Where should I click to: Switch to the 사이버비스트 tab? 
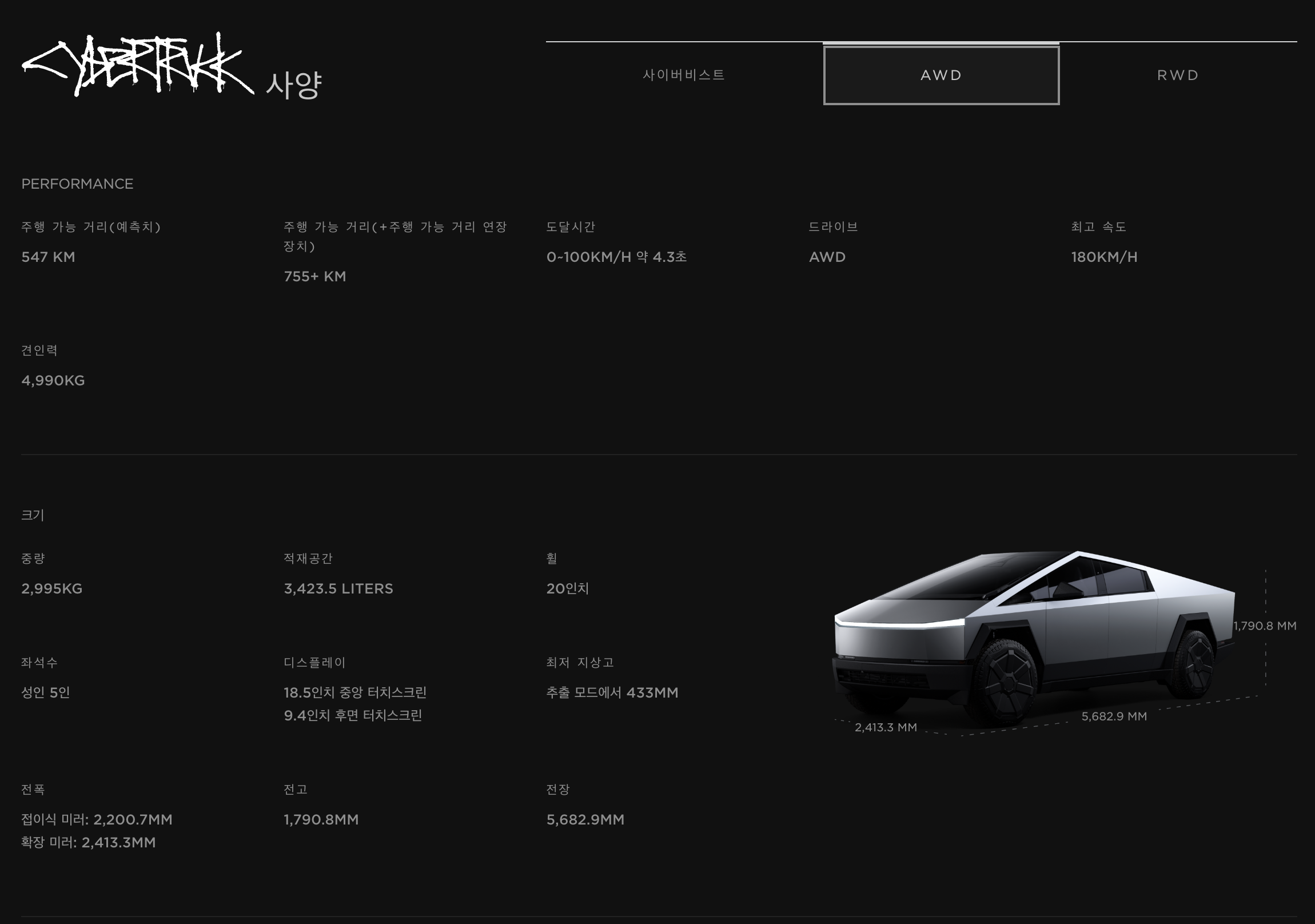coord(684,75)
